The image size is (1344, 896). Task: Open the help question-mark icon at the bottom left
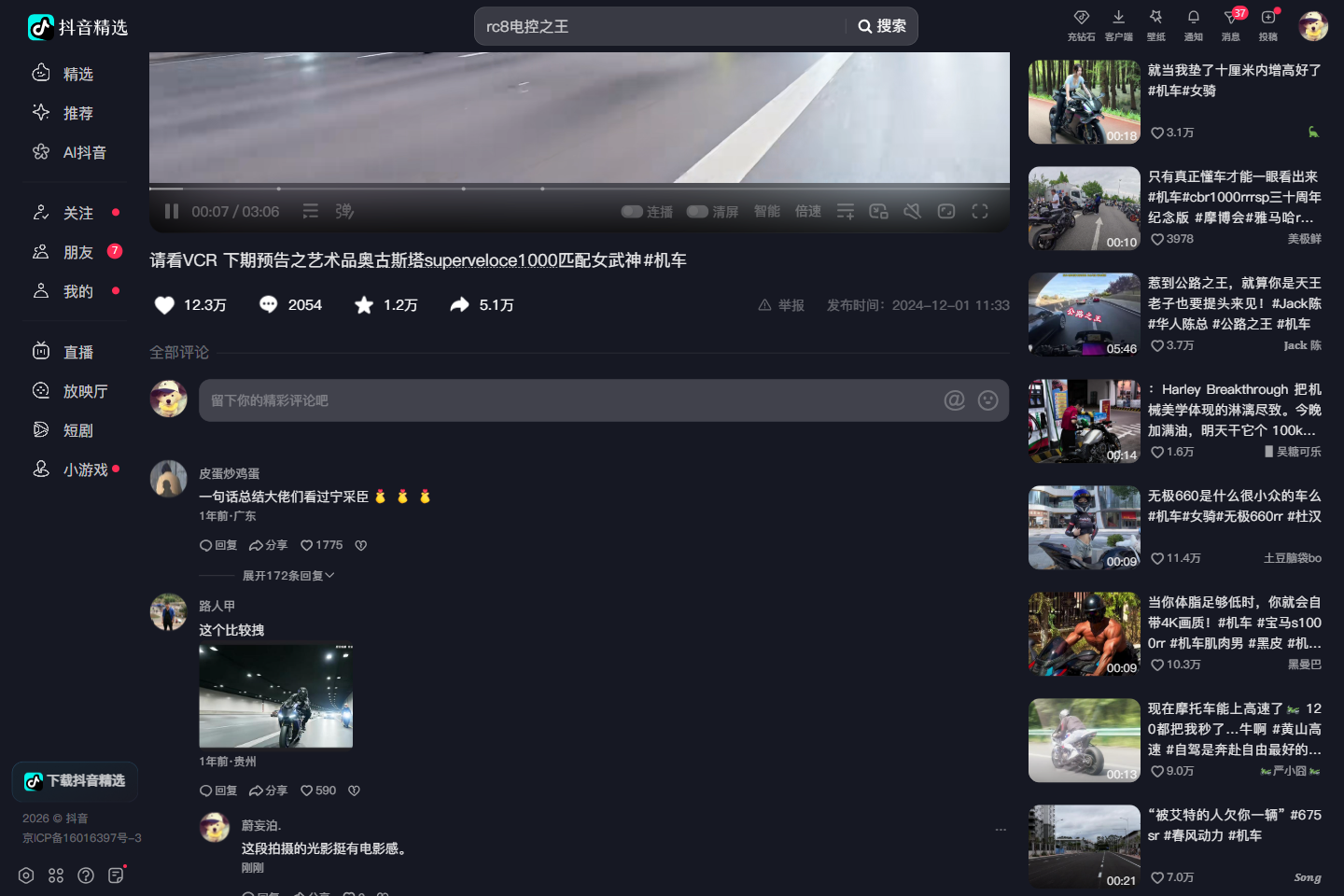click(x=86, y=875)
